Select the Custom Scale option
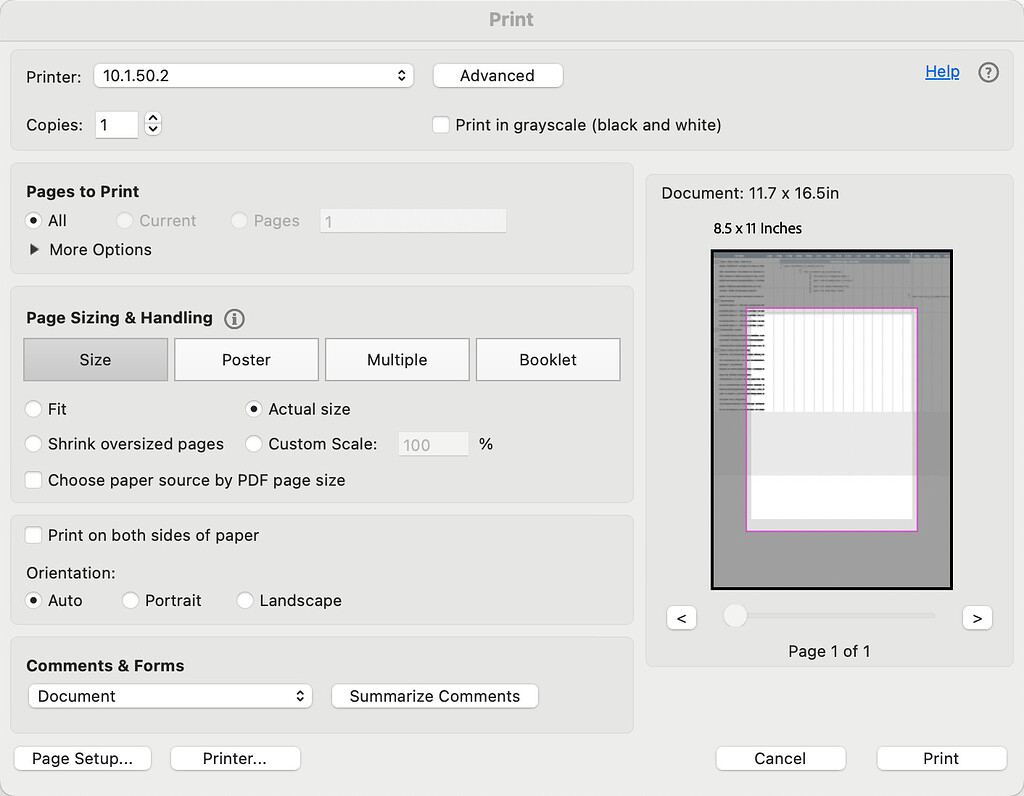The height and width of the screenshot is (796, 1024). pyautogui.click(x=254, y=444)
